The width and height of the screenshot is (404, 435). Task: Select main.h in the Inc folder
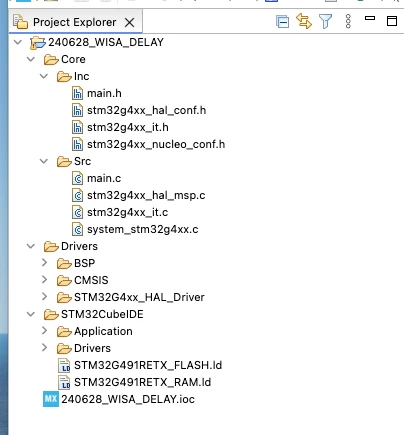104,93
